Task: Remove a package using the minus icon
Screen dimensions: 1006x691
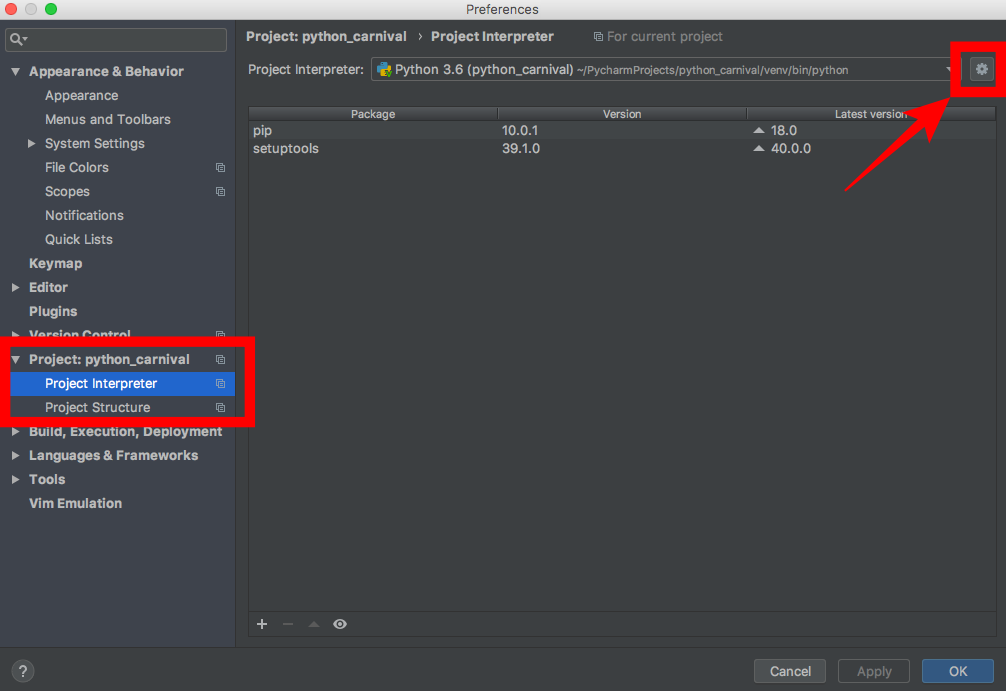Action: [287, 623]
